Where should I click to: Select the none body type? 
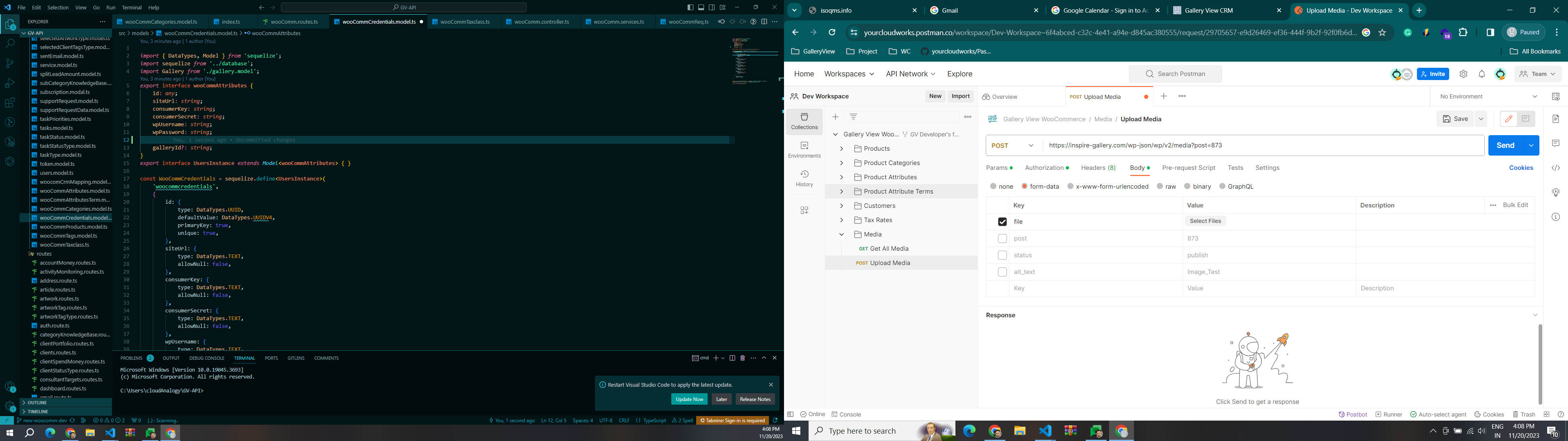[993, 186]
